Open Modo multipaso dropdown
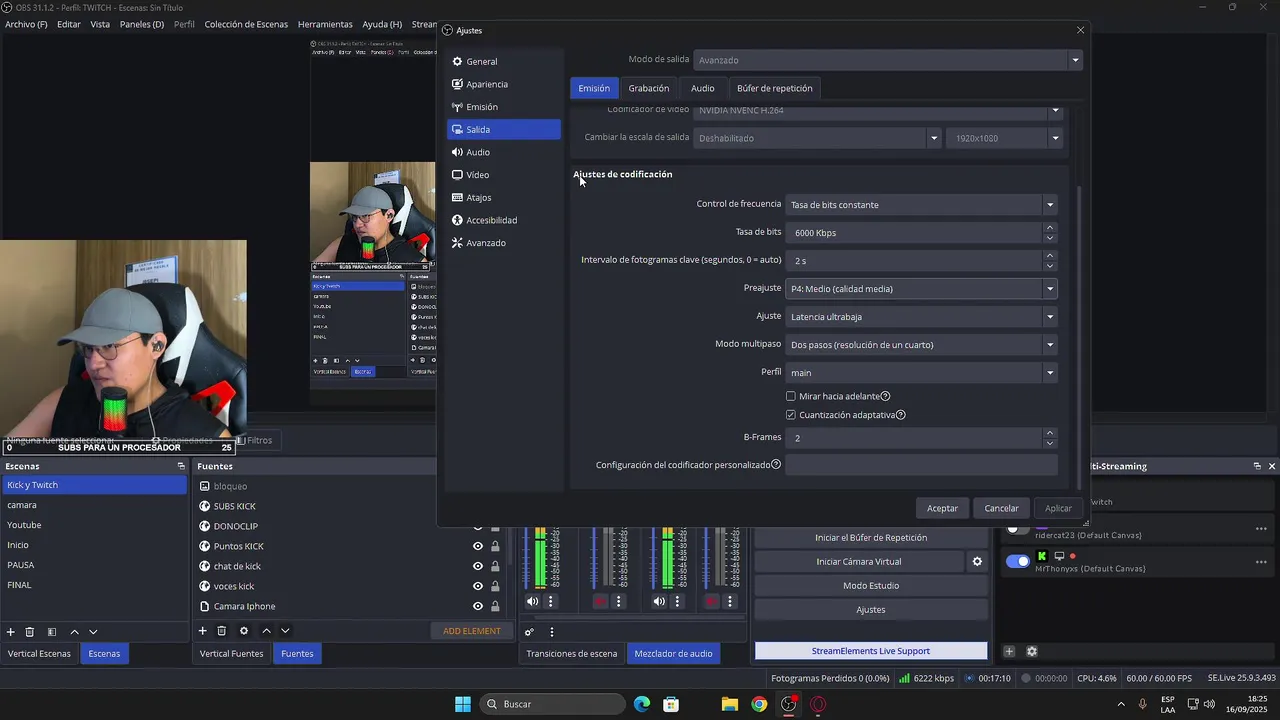 click(921, 345)
